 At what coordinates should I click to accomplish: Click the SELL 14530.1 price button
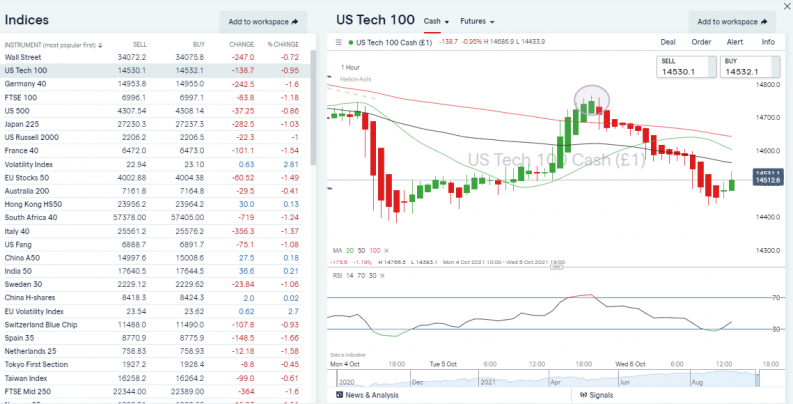686,67
